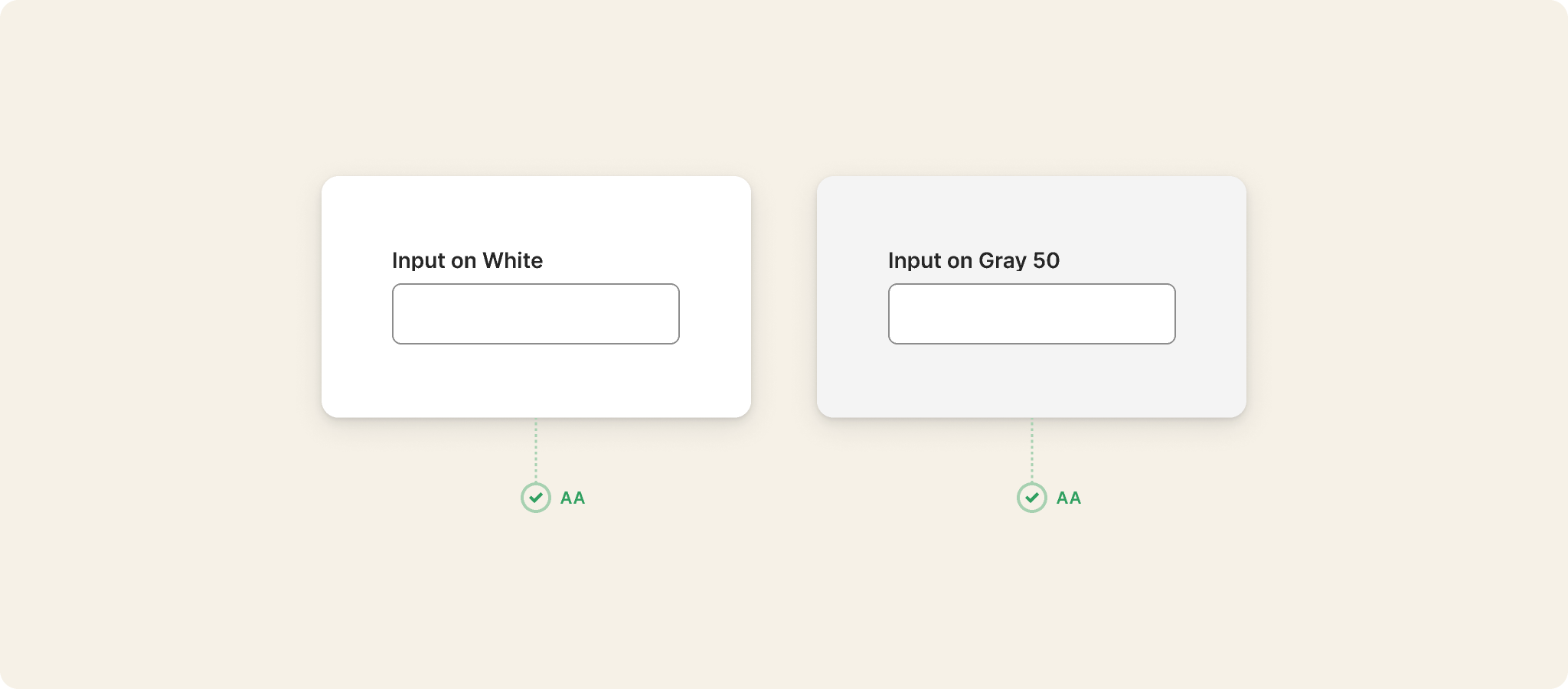Select the AA rating text under the white card
The width and height of the screenshot is (1568, 689).
point(573,498)
